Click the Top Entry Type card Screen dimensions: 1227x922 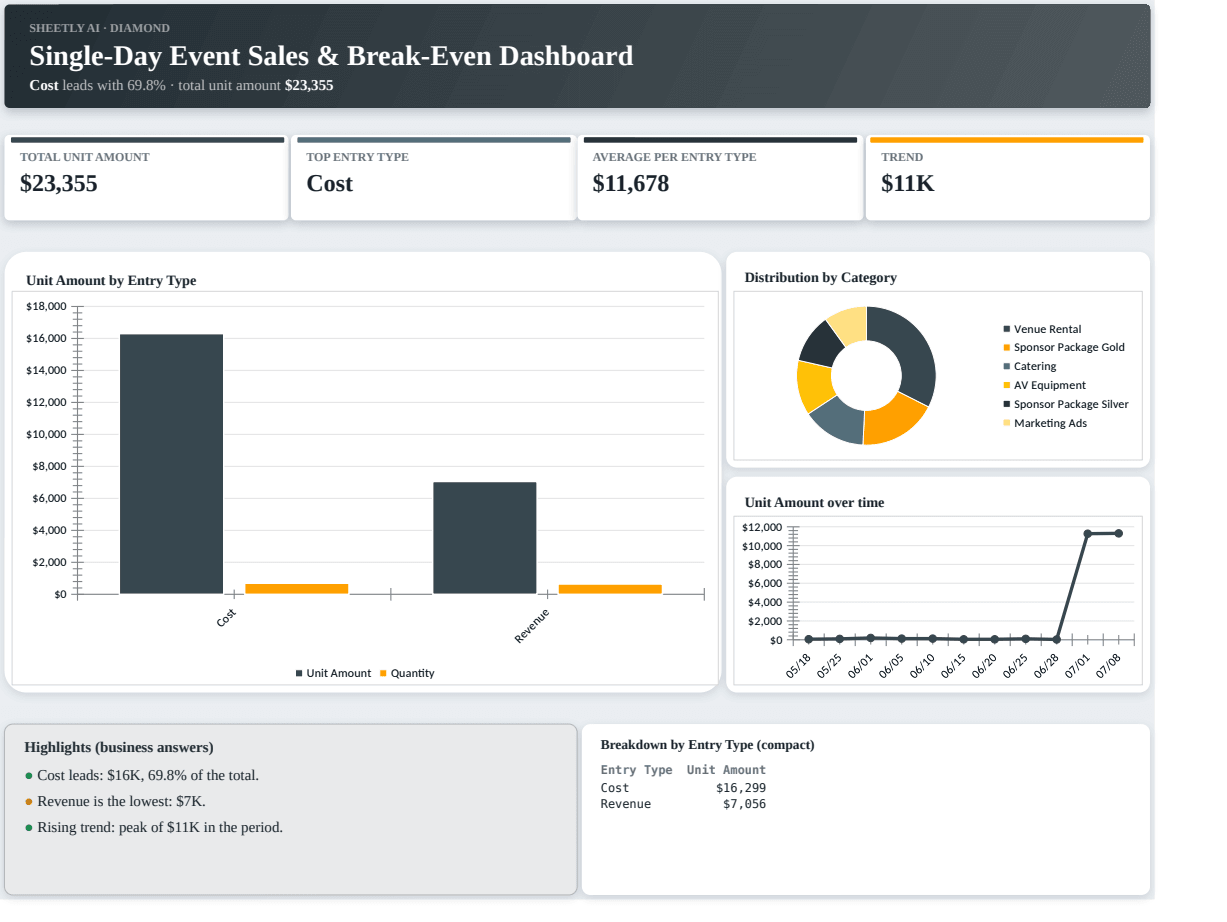click(433, 178)
